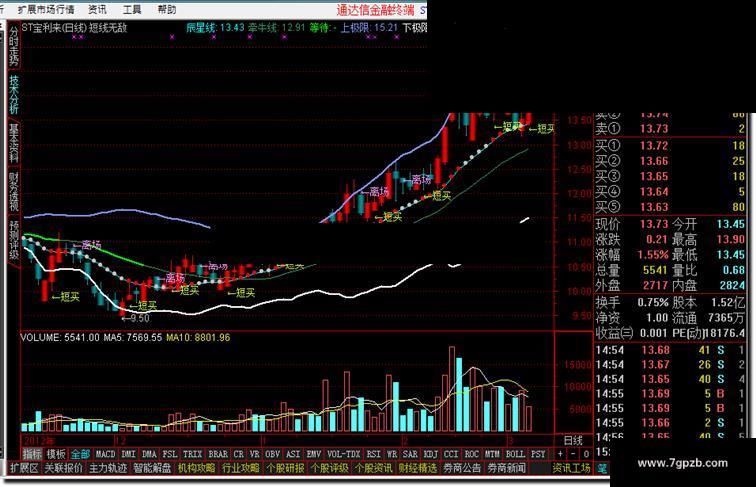
Task: Click the 换手 value 0.75%
Action: point(653,303)
